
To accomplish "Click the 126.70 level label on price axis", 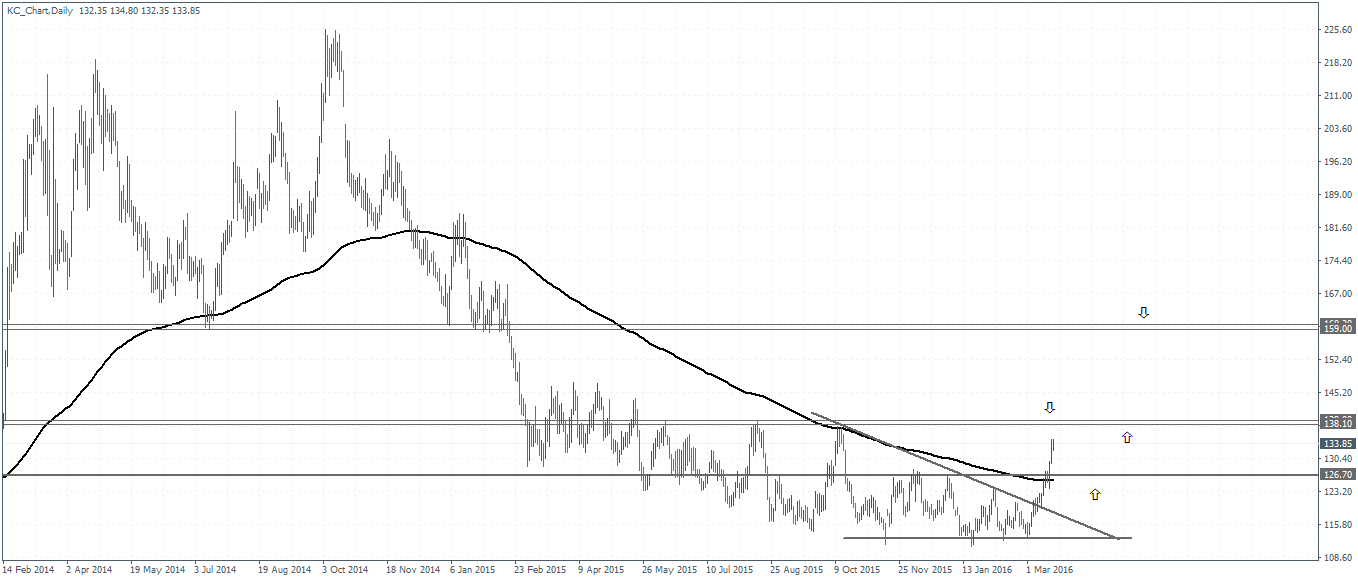I will click(x=1337, y=474).
